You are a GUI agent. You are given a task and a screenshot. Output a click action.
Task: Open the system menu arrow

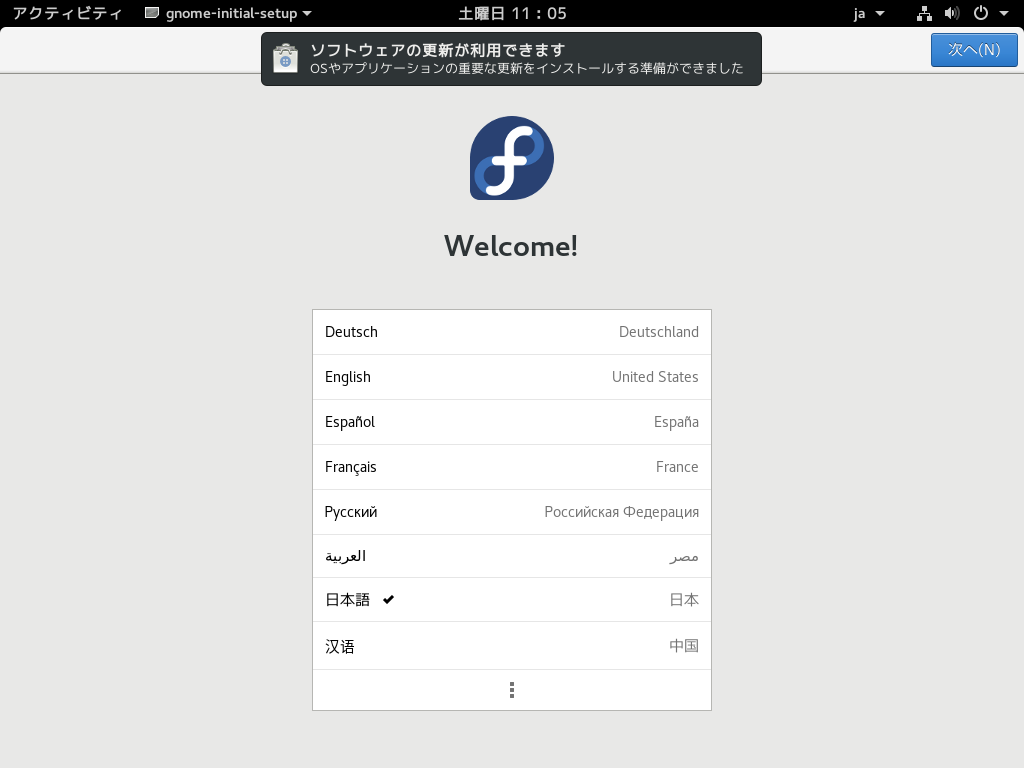1004,13
